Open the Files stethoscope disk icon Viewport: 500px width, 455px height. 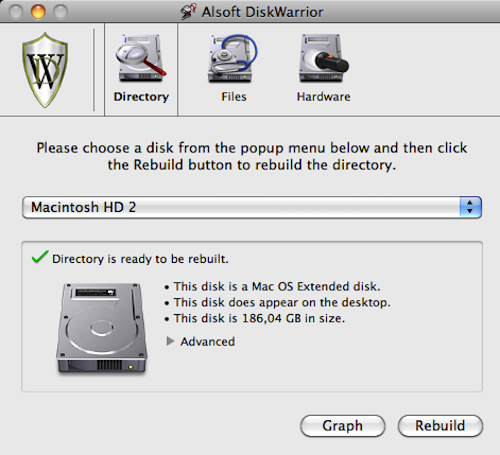coord(233,58)
